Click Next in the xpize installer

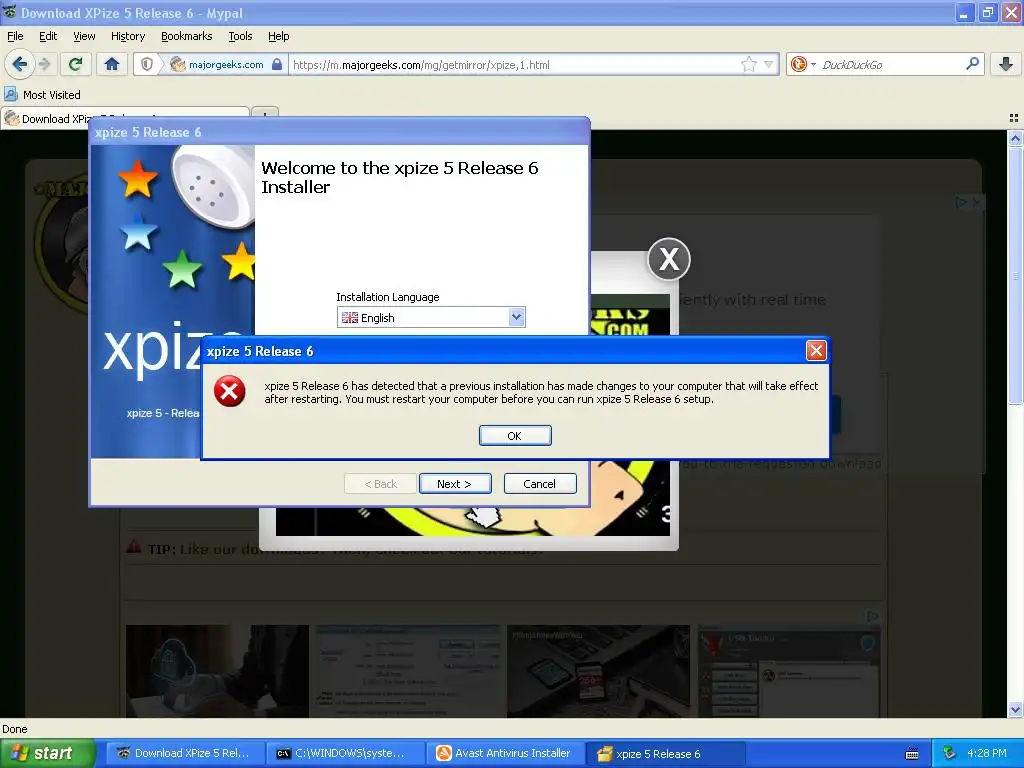(455, 484)
